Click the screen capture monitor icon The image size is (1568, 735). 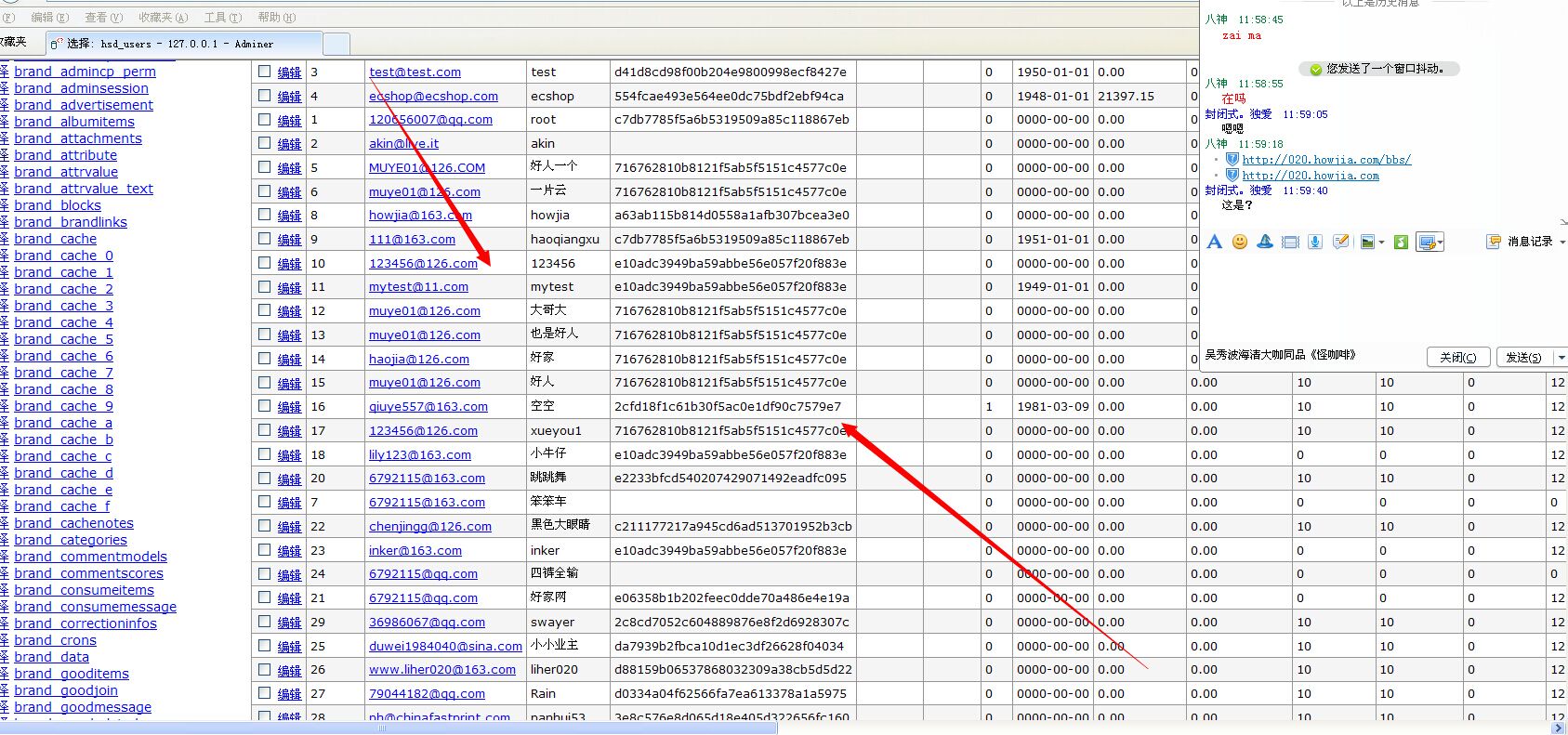coord(1427,243)
